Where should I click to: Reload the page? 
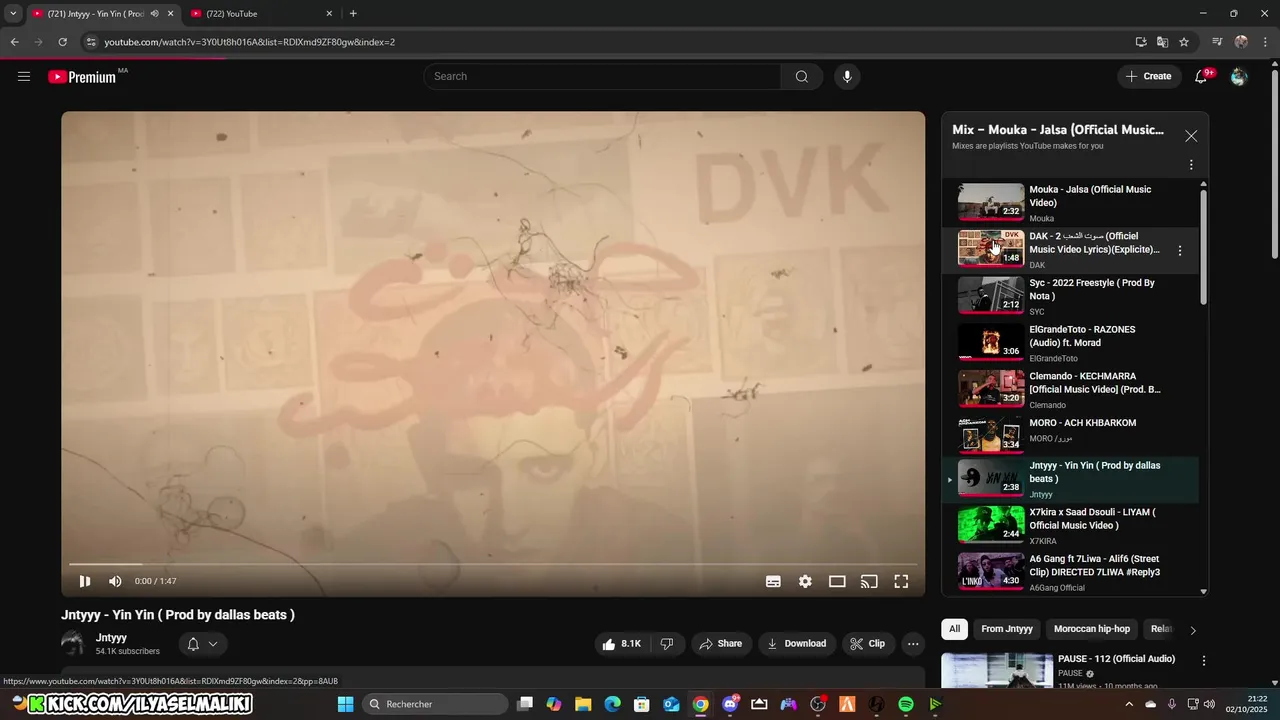(62, 42)
